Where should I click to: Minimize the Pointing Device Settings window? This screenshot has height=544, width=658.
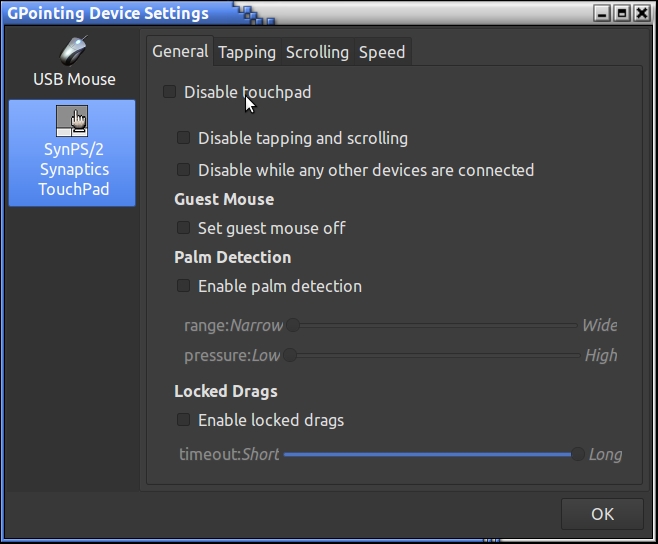coord(602,13)
